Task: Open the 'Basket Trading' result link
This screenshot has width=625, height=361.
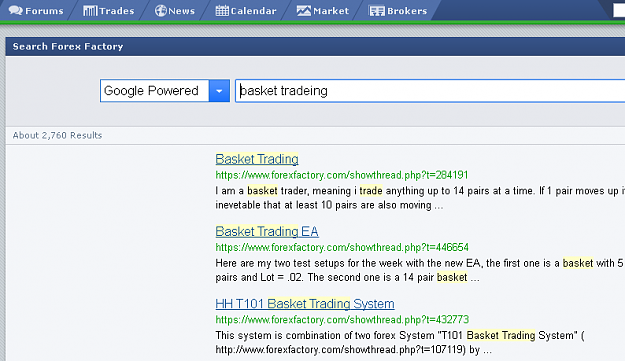Action: tap(257, 159)
